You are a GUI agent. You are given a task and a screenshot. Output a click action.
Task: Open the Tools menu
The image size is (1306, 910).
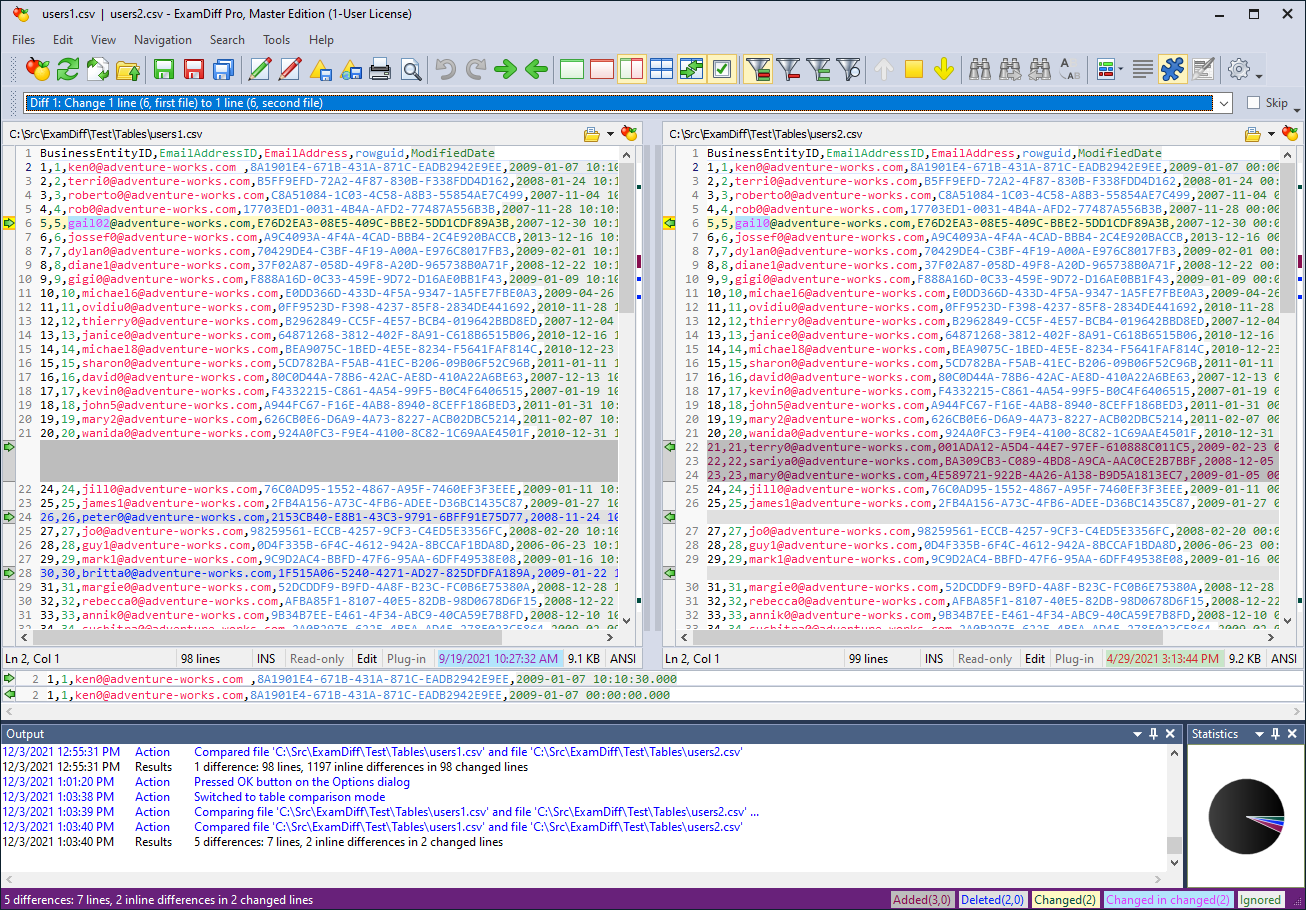click(x=277, y=40)
